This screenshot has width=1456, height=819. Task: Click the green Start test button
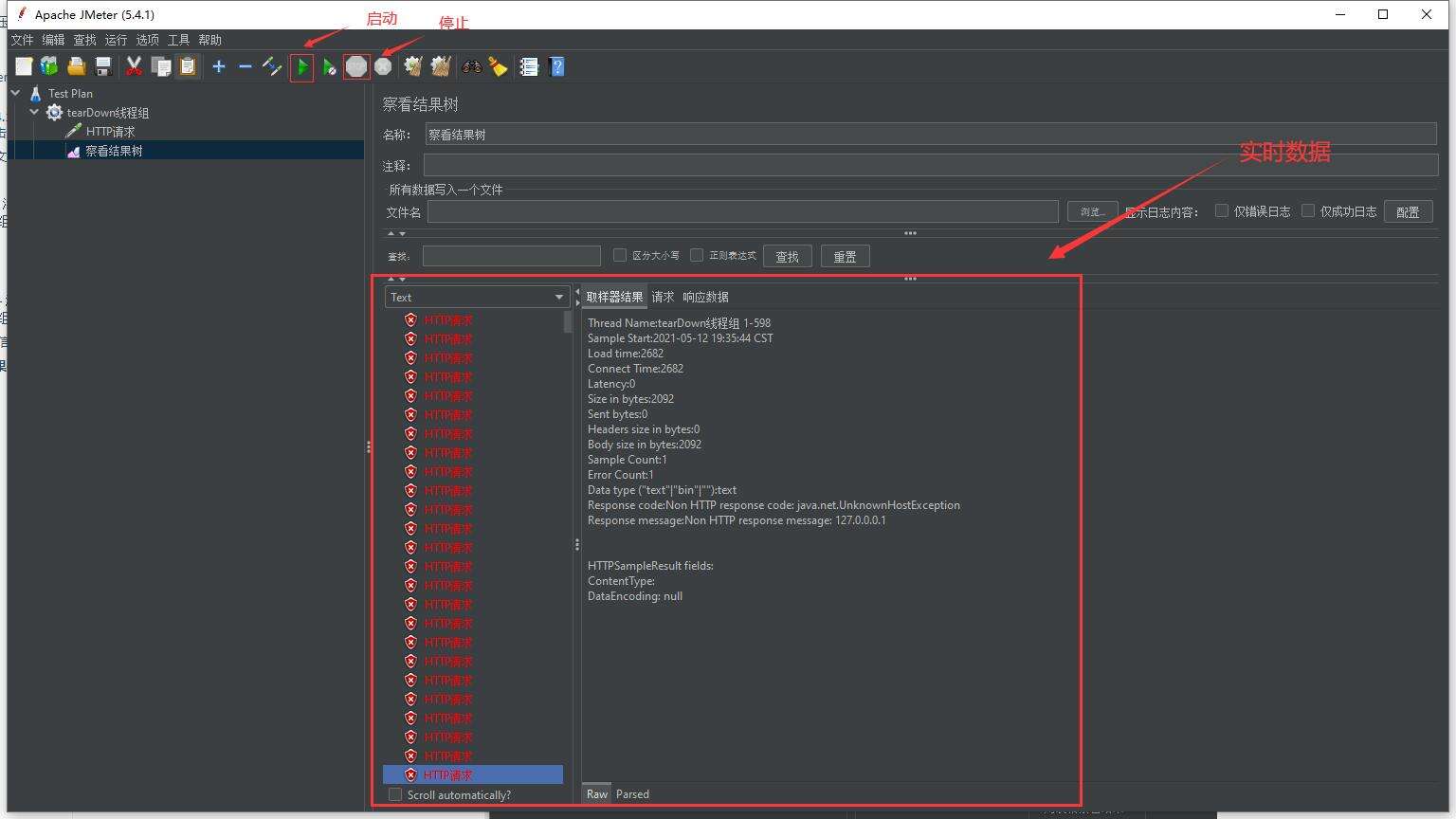[301, 67]
